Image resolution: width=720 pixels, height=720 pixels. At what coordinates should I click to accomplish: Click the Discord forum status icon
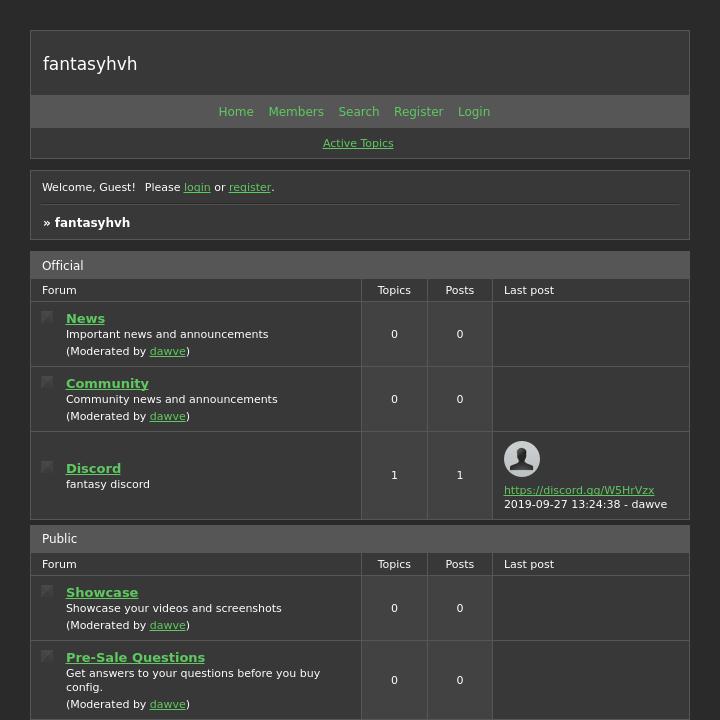pos(47,467)
